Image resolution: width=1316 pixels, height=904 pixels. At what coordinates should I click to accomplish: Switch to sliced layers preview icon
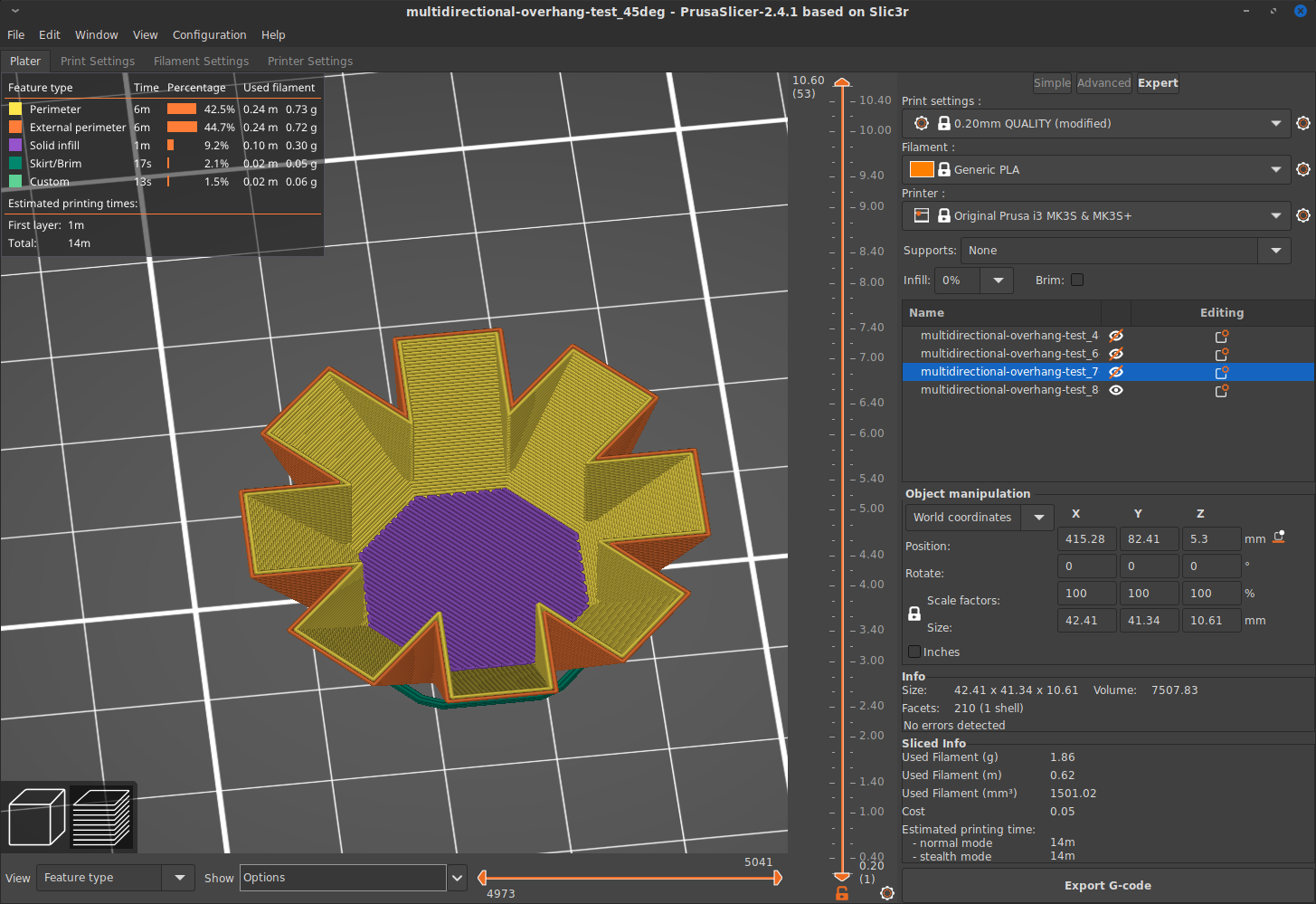tap(101, 815)
